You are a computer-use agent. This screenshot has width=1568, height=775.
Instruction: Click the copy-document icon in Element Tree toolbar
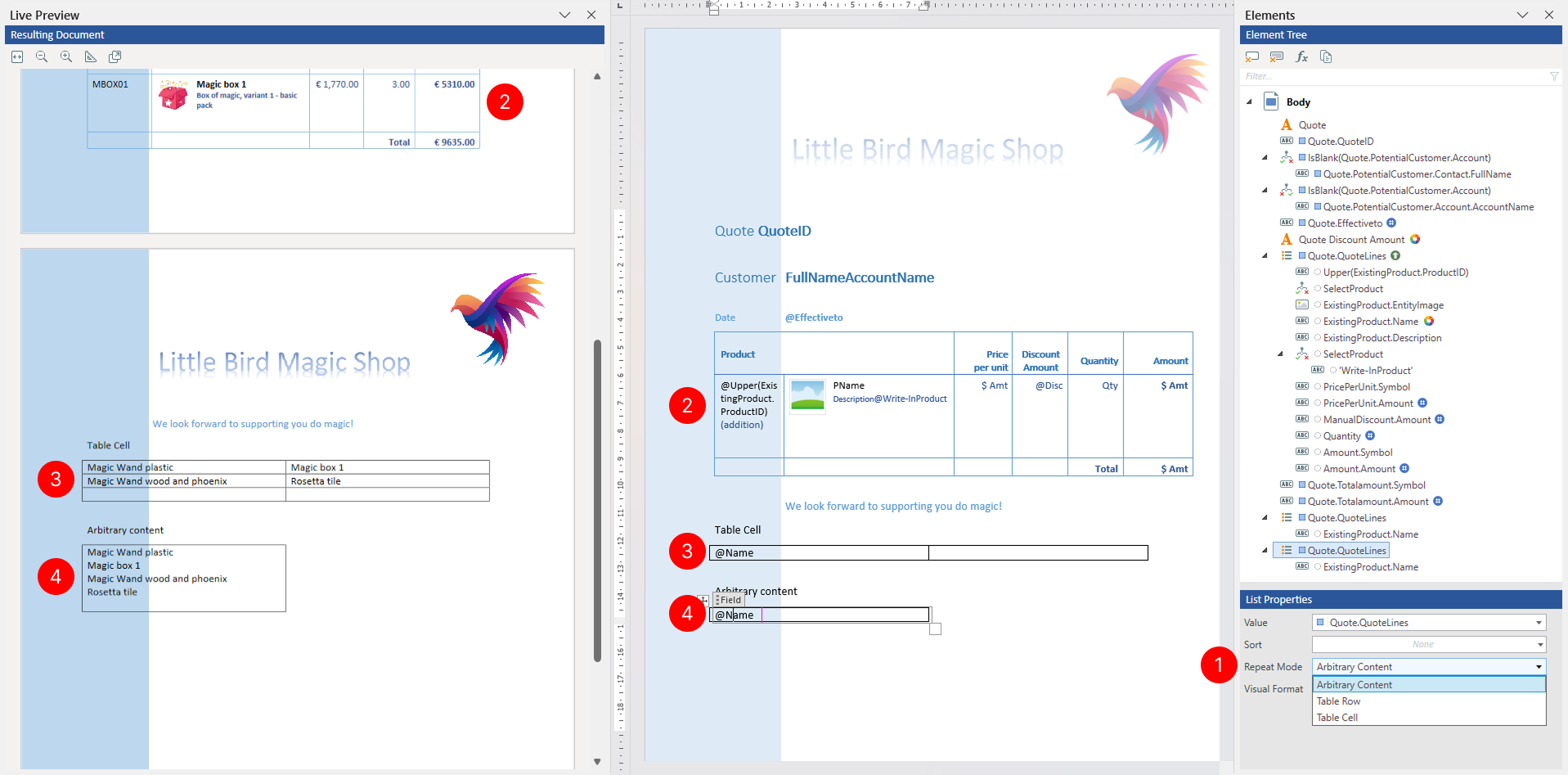[x=1326, y=56]
